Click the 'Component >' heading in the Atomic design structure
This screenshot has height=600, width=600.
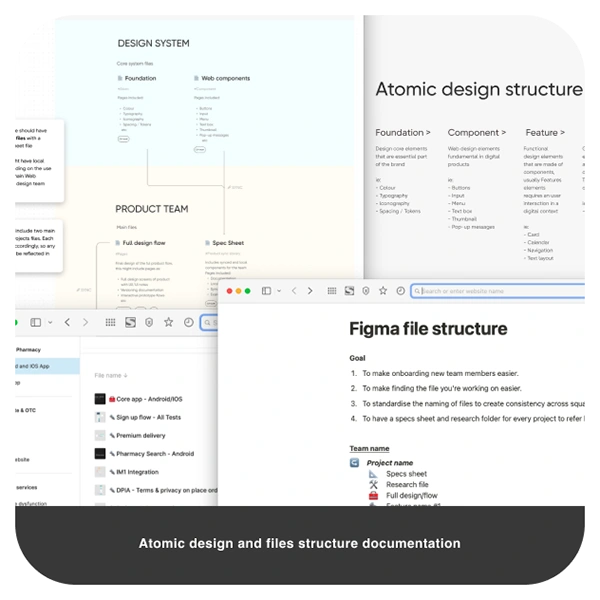click(477, 132)
